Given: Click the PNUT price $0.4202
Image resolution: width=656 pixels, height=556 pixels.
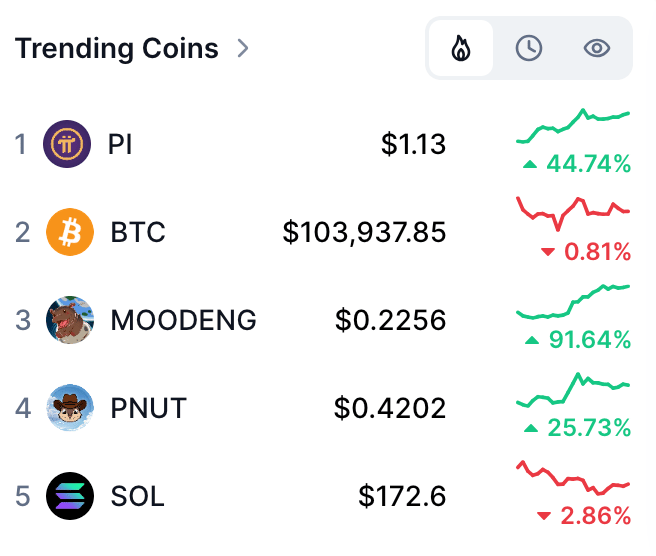Looking at the screenshot, I should [x=390, y=408].
